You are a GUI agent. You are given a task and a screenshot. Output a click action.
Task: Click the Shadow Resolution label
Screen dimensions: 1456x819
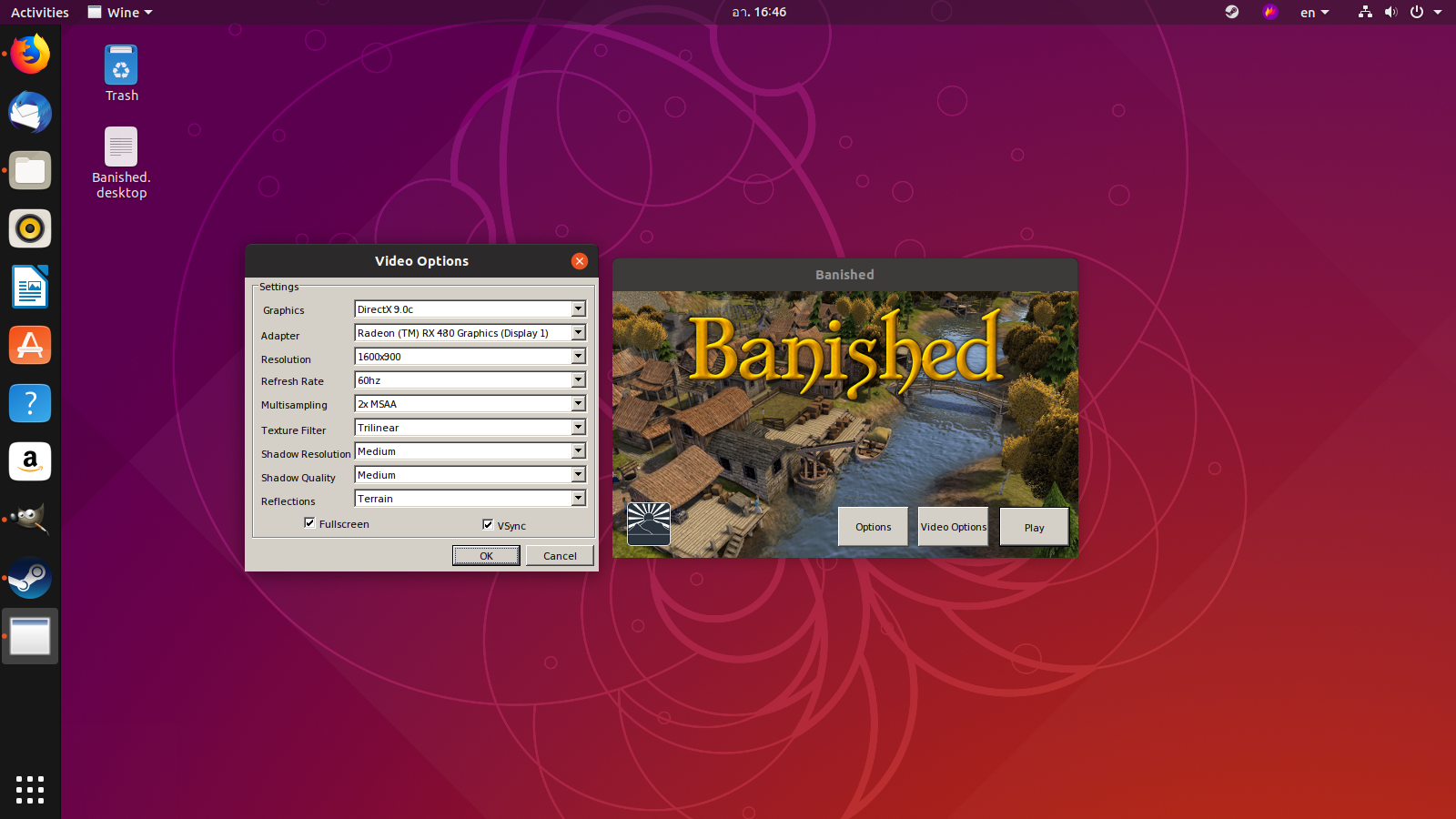(306, 454)
